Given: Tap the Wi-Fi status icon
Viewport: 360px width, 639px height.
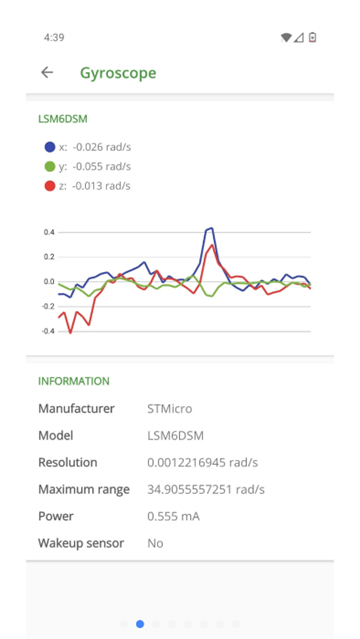Looking at the screenshot, I should pyautogui.click(x=286, y=38).
